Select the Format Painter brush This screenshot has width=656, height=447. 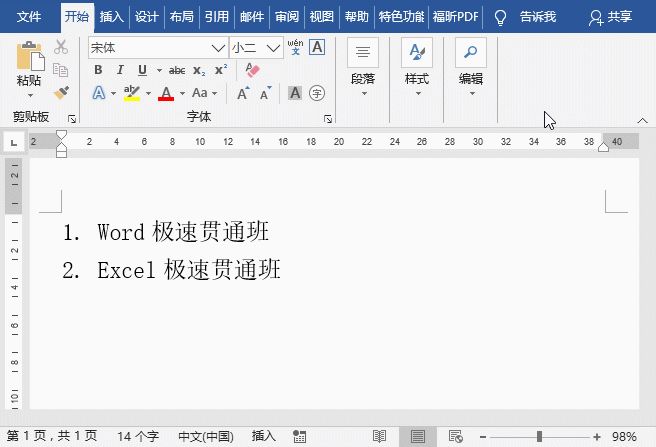[x=62, y=92]
